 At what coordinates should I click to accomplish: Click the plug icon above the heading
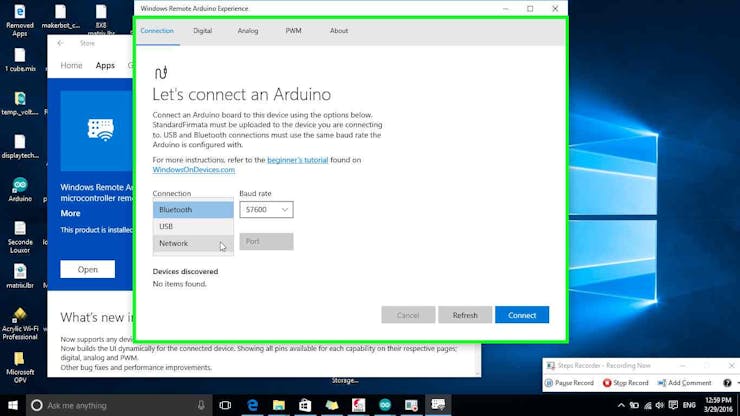(161, 73)
